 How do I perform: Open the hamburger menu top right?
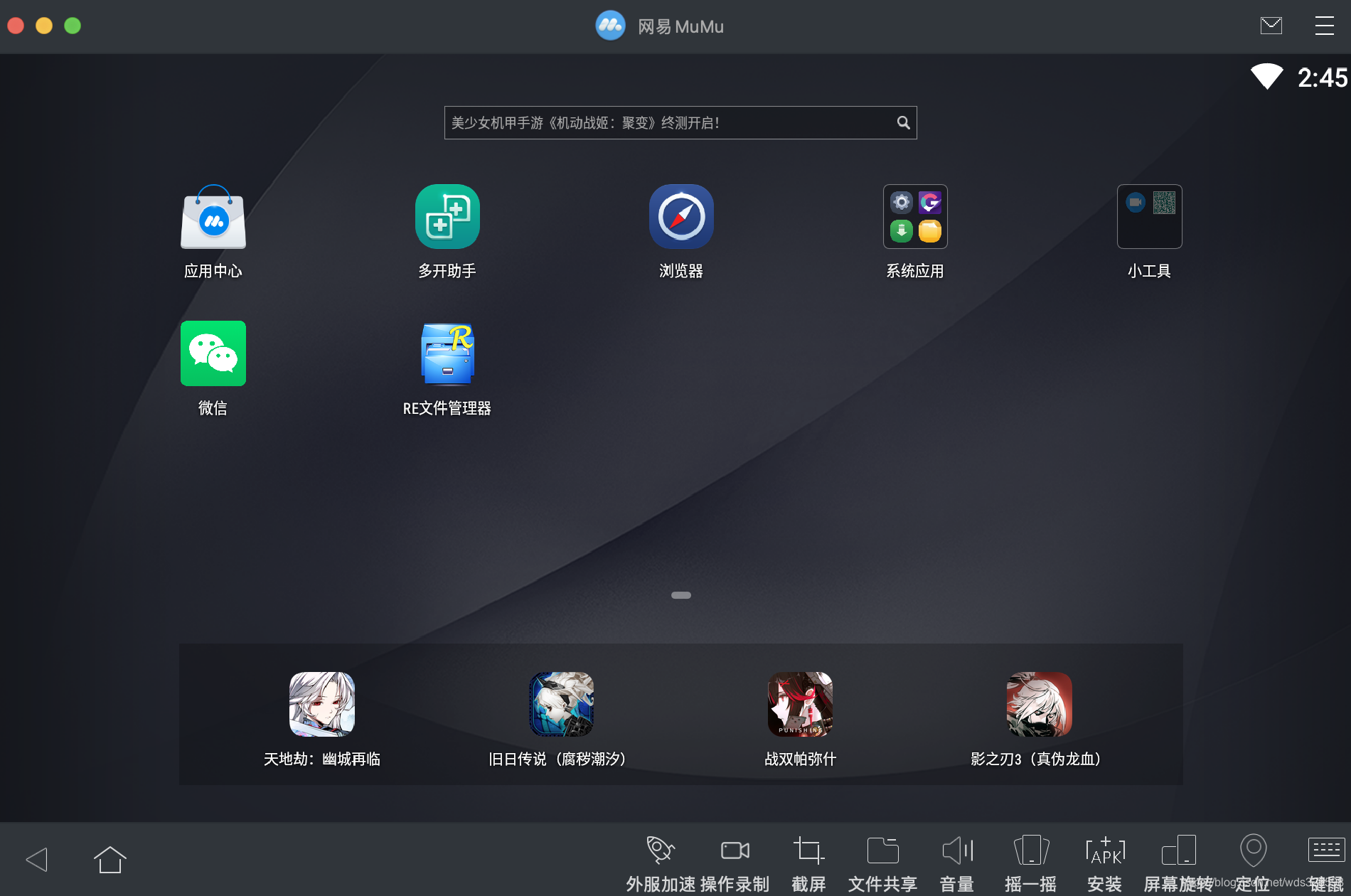(1324, 26)
